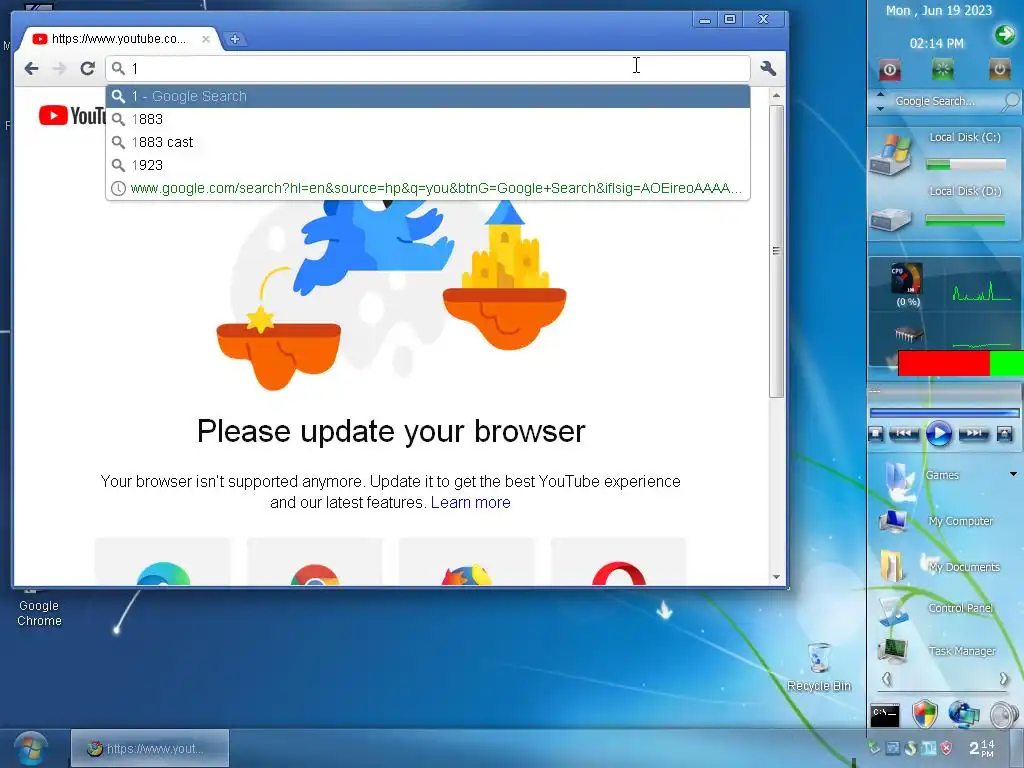Click the address bar input field
This screenshot has height=768, width=1024.
point(428,69)
